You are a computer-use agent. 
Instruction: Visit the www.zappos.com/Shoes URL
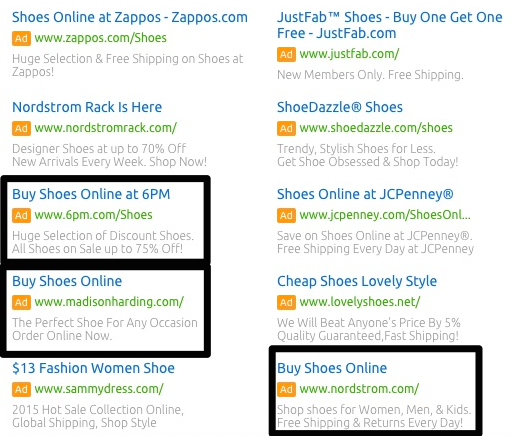[x=100, y=38]
